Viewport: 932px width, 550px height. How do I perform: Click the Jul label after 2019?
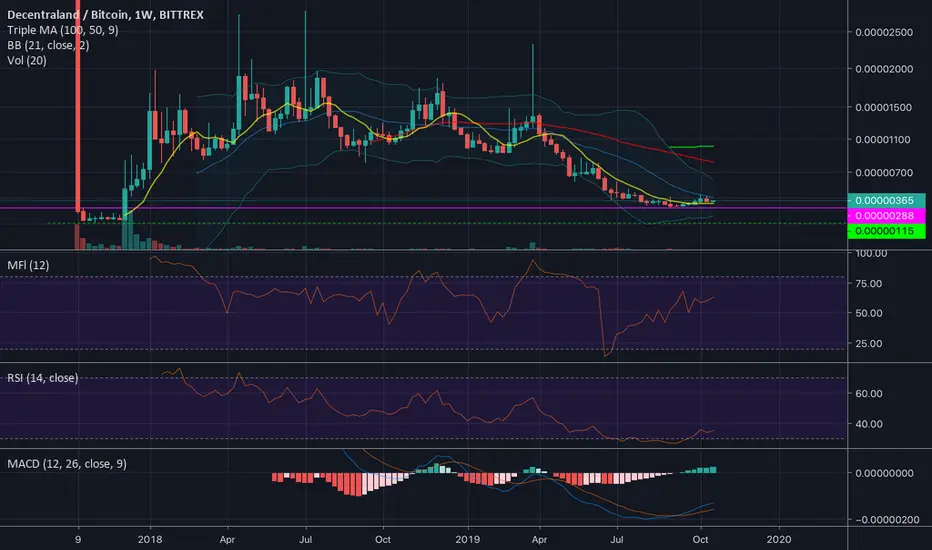click(x=617, y=539)
